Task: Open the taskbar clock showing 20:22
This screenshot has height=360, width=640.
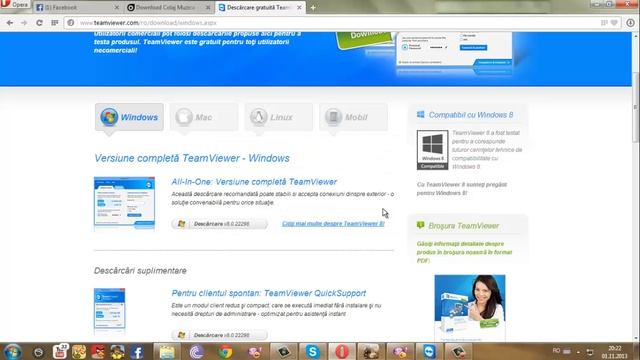Action: tap(614, 352)
